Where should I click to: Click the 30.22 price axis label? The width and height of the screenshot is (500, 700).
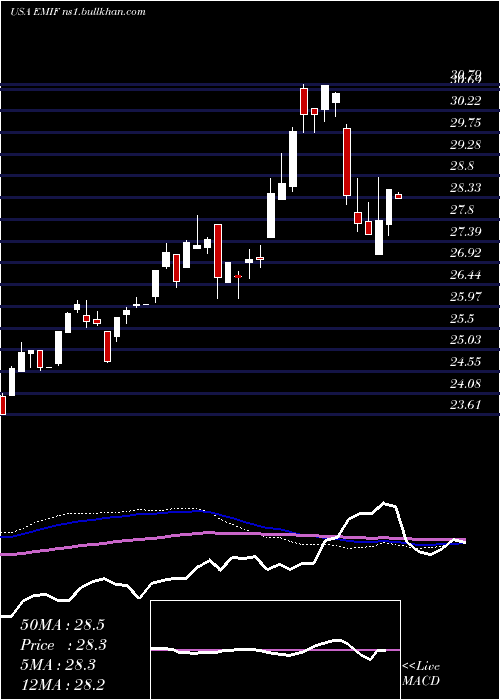466,101
